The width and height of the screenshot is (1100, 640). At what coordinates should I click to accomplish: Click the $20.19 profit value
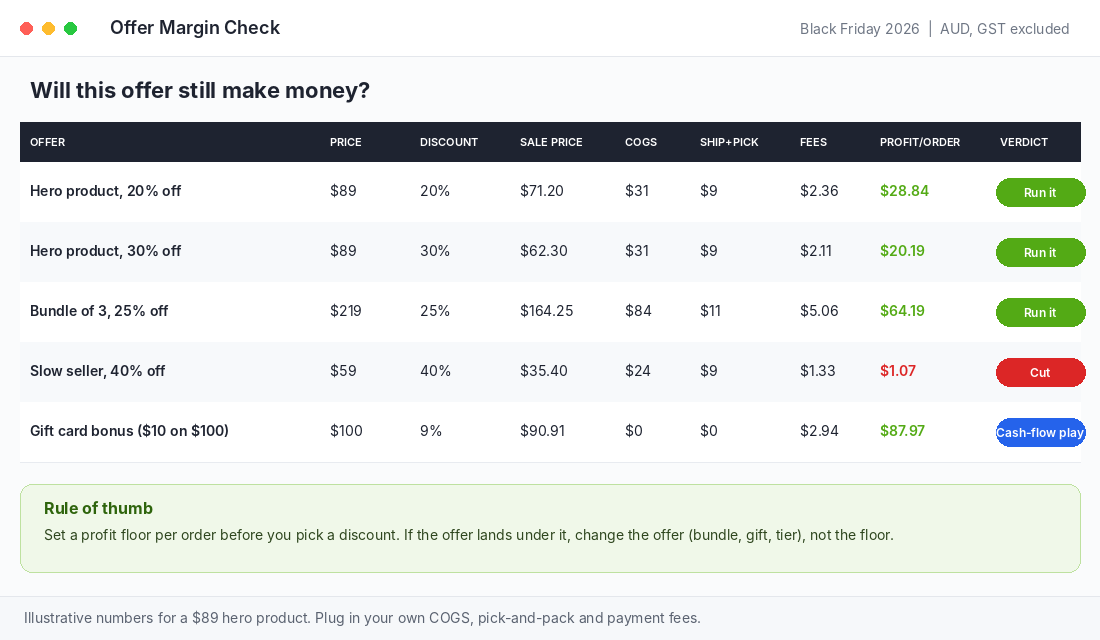[902, 251]
